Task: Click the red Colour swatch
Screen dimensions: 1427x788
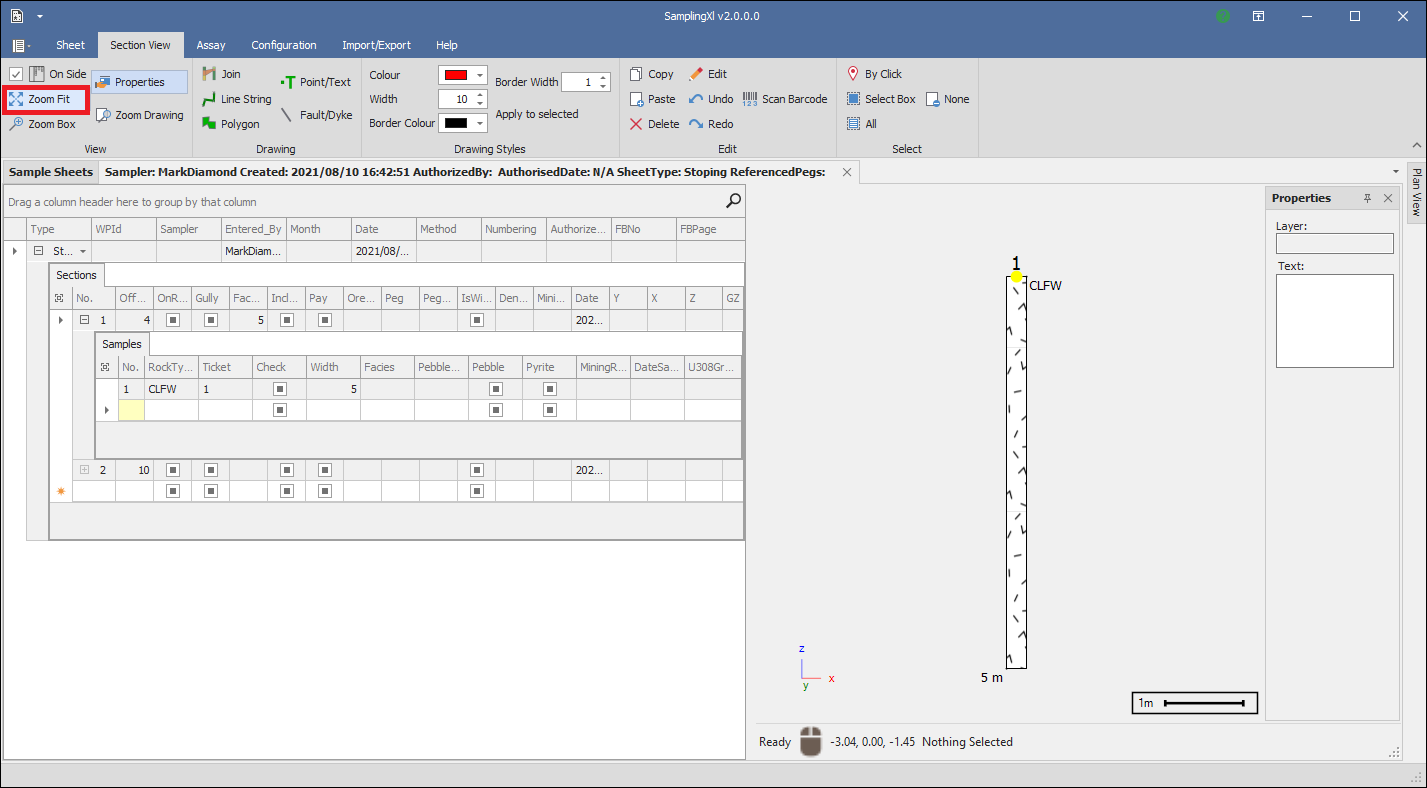Action: (x=455, y=75)
